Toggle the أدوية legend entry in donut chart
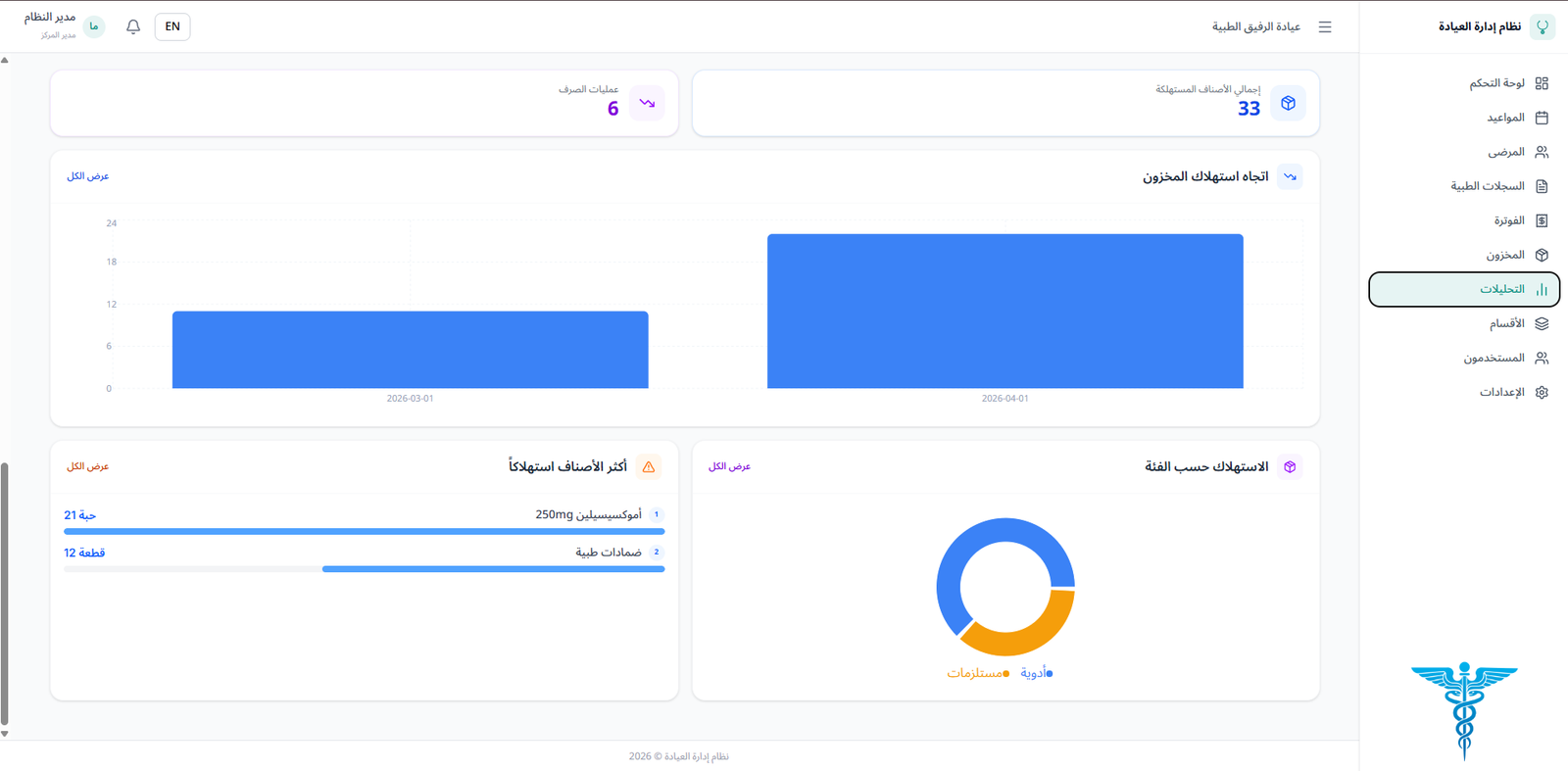Screen dimensions: 1568x771 (1036, 673)
